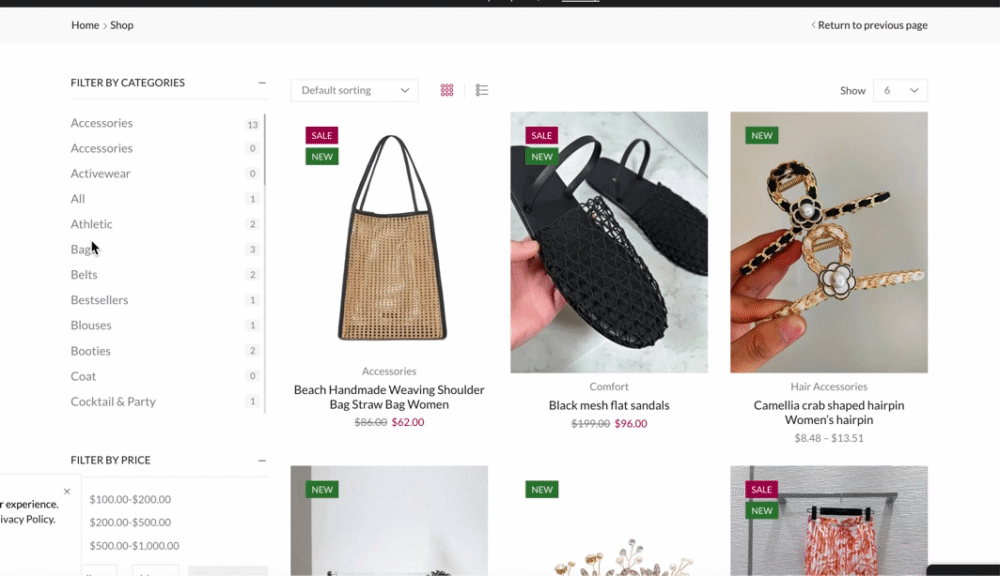Open the straw shoulder bag product image
Viewport: 1000px width, 576px height.
click(x=389, y=235)
